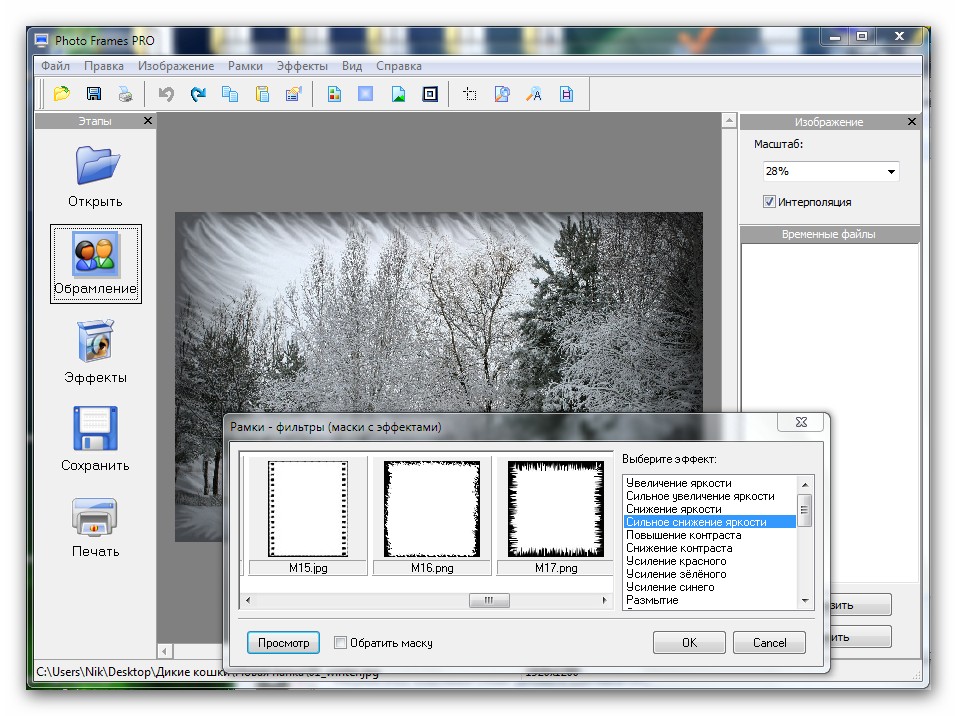957x716 pixels.
Task: Select Повышение контраста effect in list
Action: [x=676, y=535]
